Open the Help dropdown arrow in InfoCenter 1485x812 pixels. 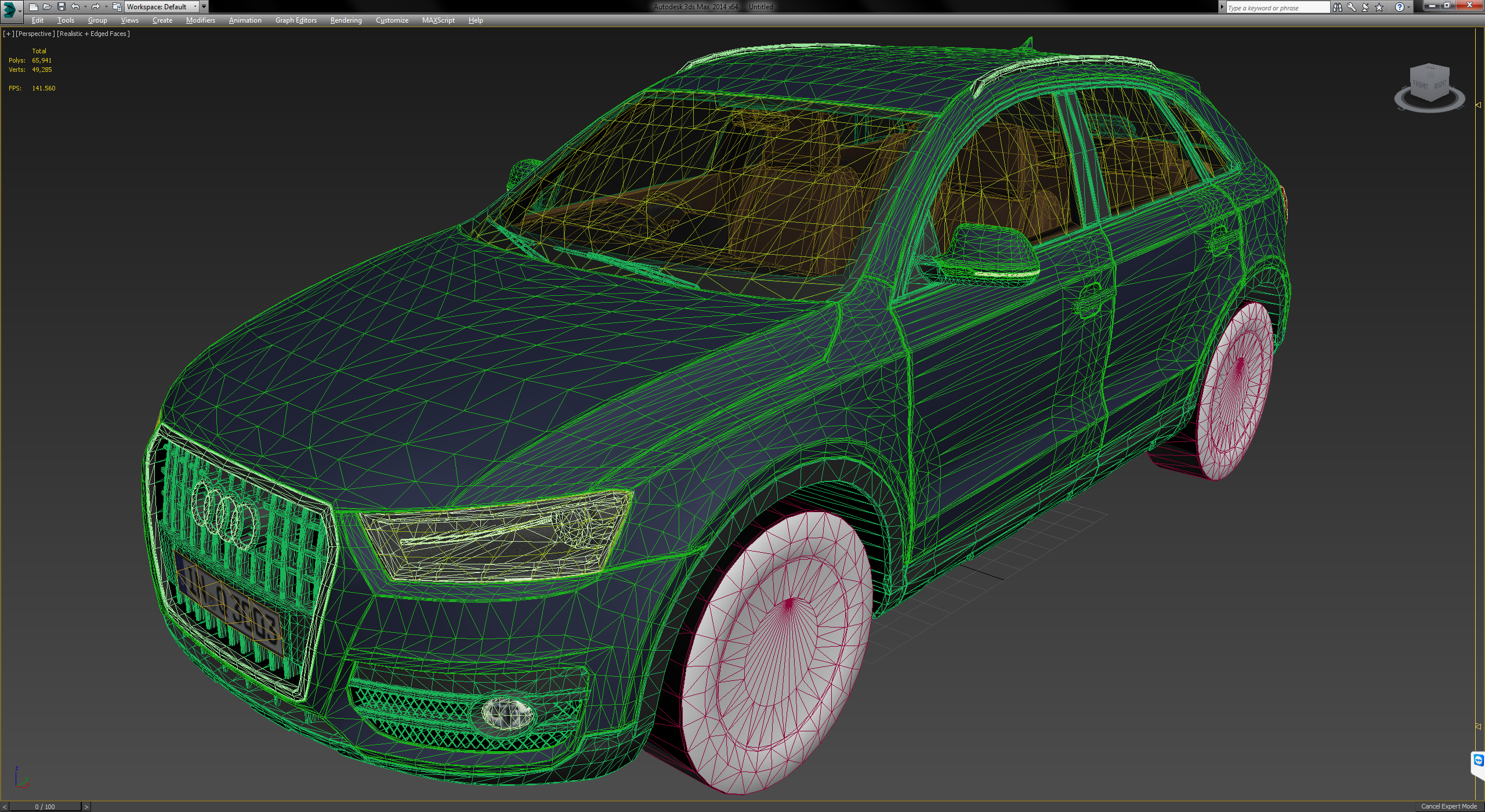[x=1410, y=7]
